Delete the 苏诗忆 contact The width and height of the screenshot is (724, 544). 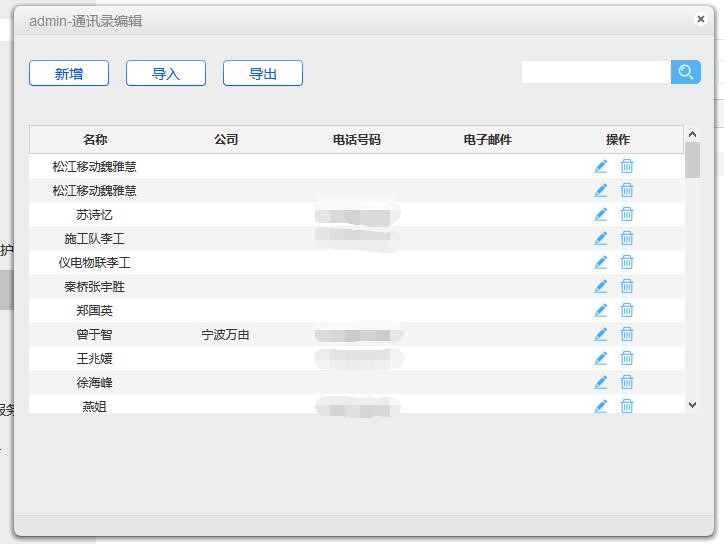tap(627, 214)
